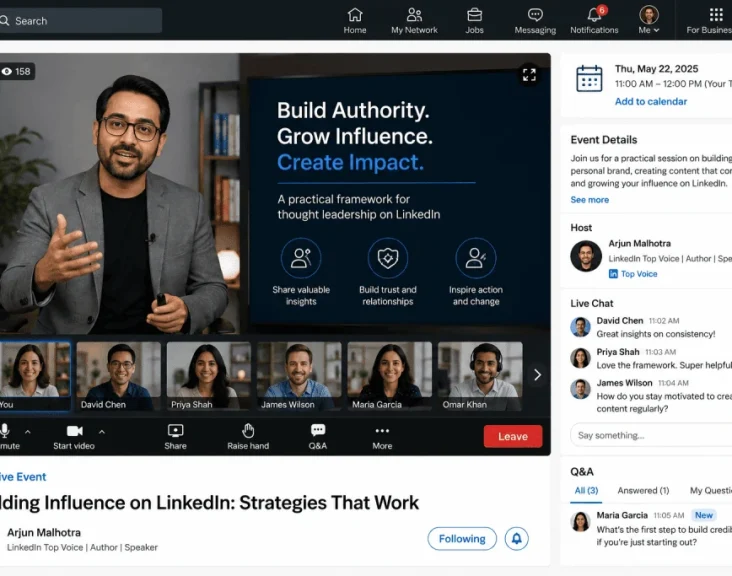Switch to Answered (1) tab

tap(643, 491)
